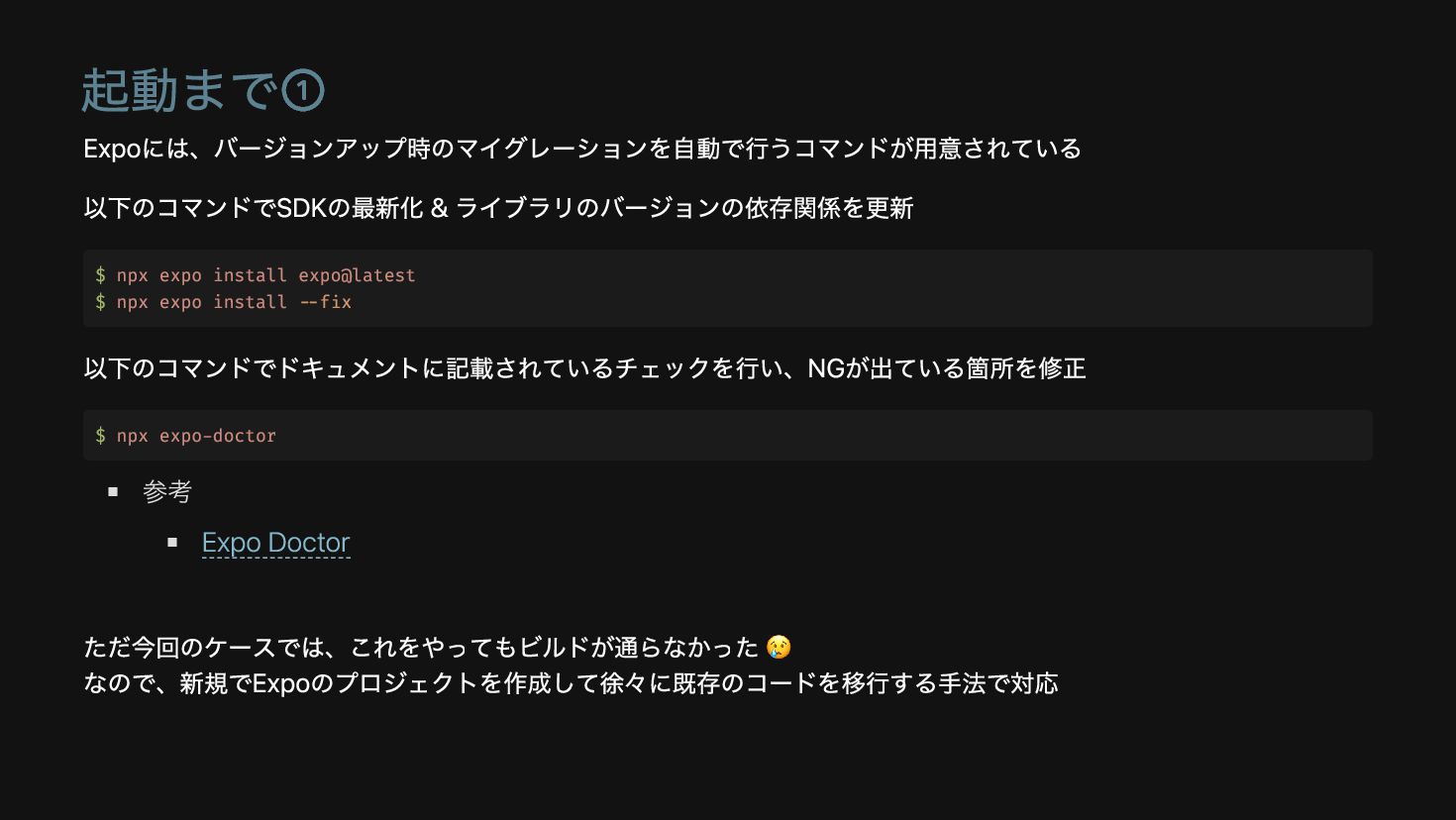Click the square bullet before Expo Doctor
Viewport: 1456px width, 820px height.
[x=172, y=543]
